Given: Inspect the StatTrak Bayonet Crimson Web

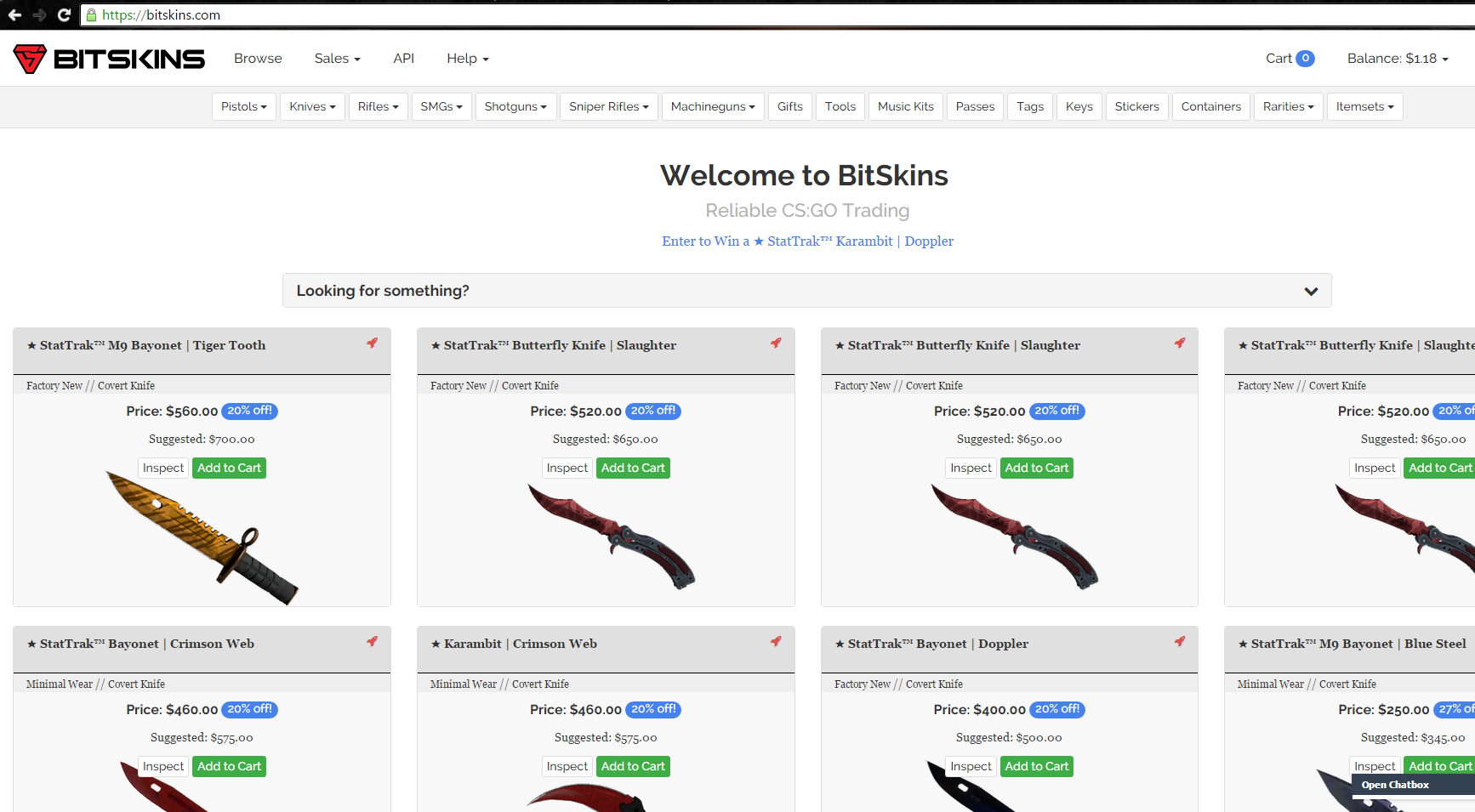Looking at the screenshot, I should coord(163,767).
